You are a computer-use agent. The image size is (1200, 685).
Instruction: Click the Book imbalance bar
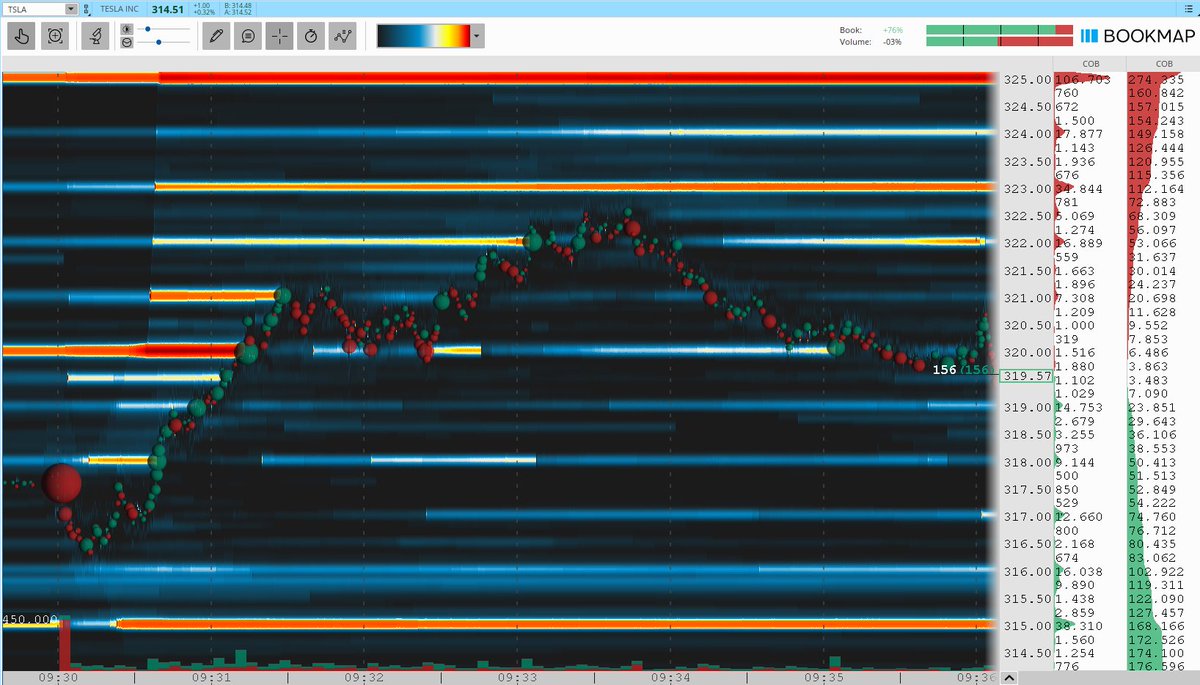pyautogui.click(x=999, y=30)
